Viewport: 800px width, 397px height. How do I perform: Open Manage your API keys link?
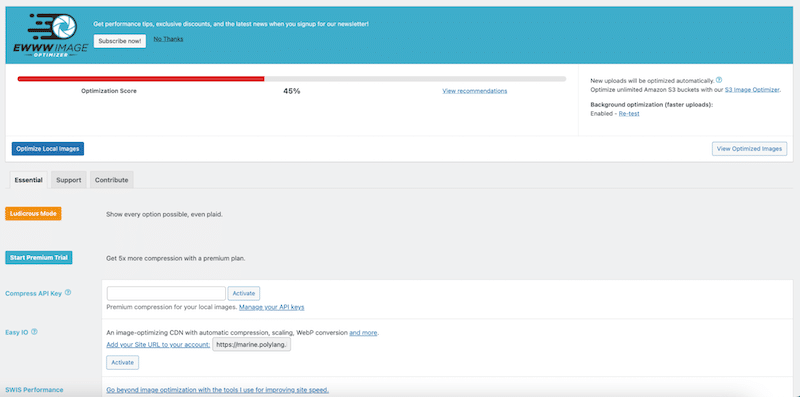(x=272, y=307)
